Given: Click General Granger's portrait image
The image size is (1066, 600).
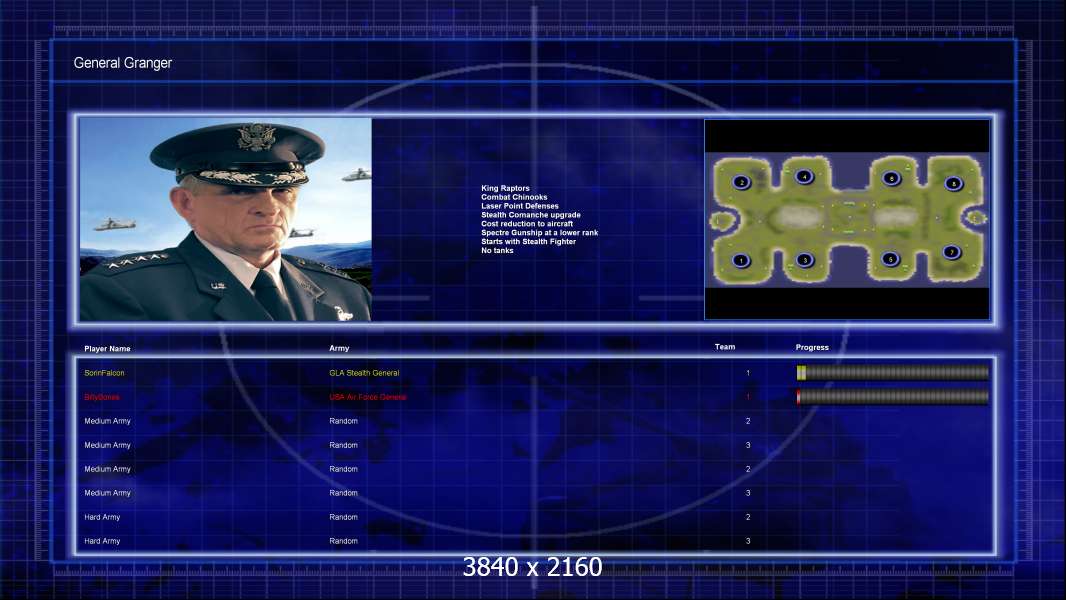Looking at the screenshot, I should point(226,219).
